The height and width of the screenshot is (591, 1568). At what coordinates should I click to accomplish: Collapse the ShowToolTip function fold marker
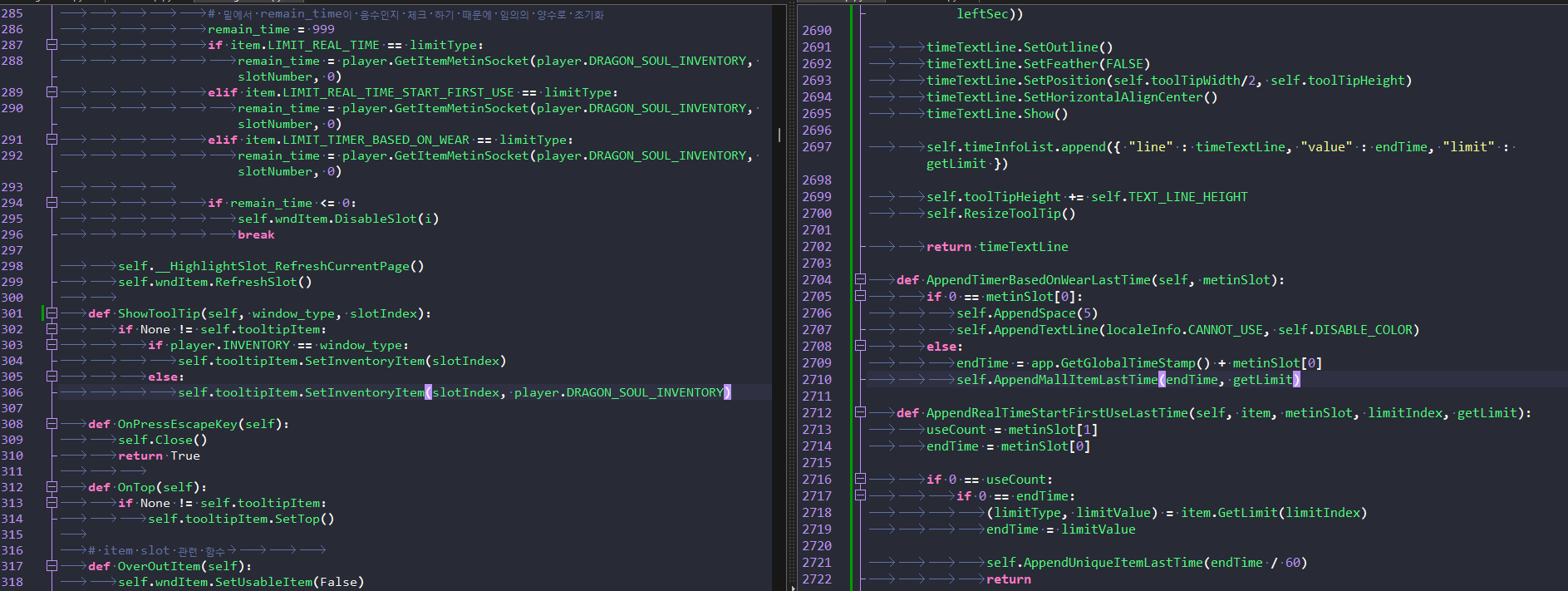[x=52, y=313]
